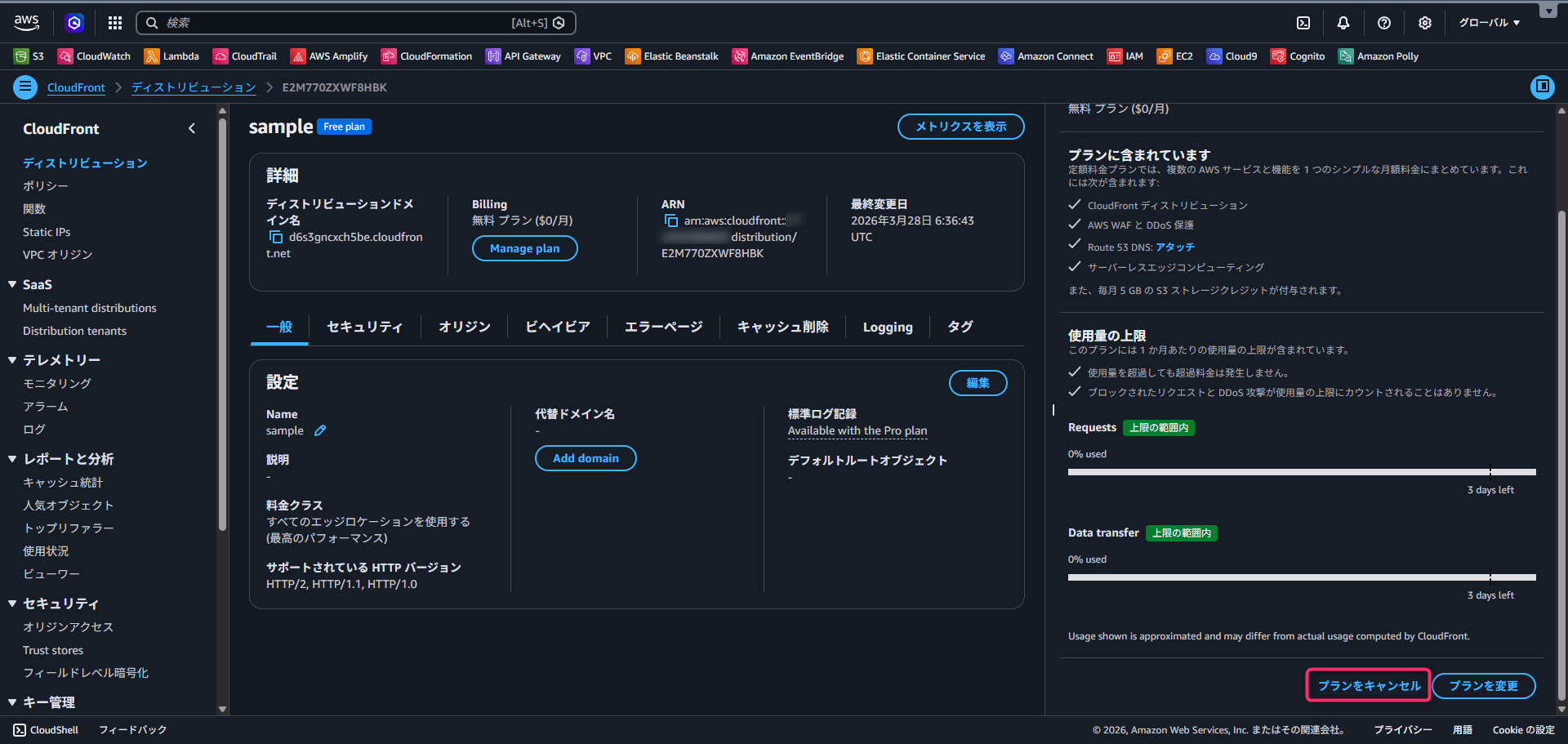Screen dimensions: 1568x744
Task: Open the notifications bell
Action: (1343, 23)
